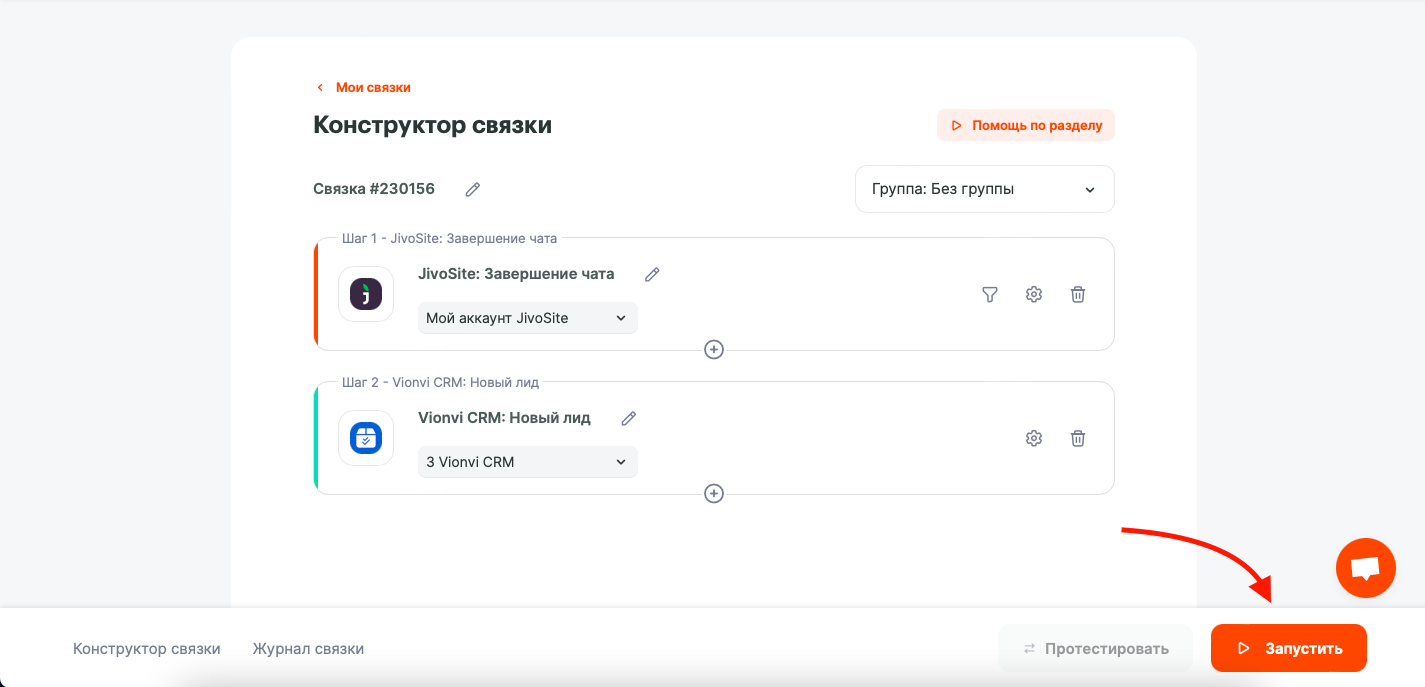Viewport: 1425px width, 687px height.
Task: Click JivoSite: Завершение чата step title
Action: coord(516,274)
